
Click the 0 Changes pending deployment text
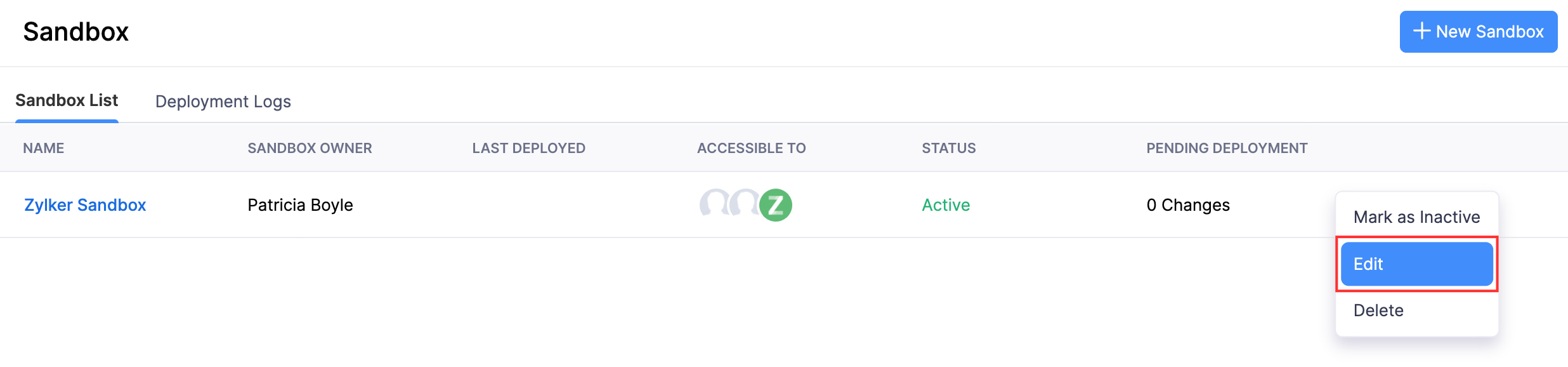[1187, 205]
